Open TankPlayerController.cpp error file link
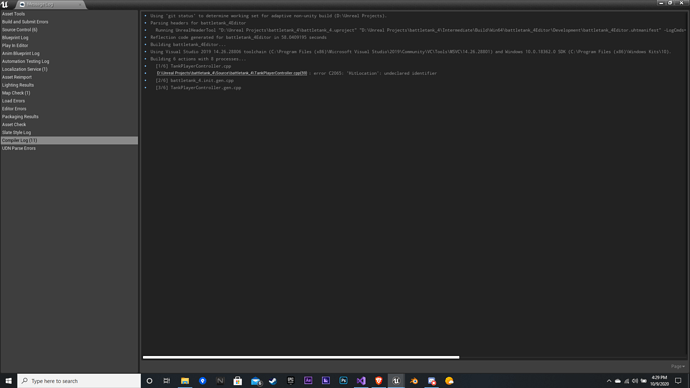 pyautogui.click(x=232, y=73)
